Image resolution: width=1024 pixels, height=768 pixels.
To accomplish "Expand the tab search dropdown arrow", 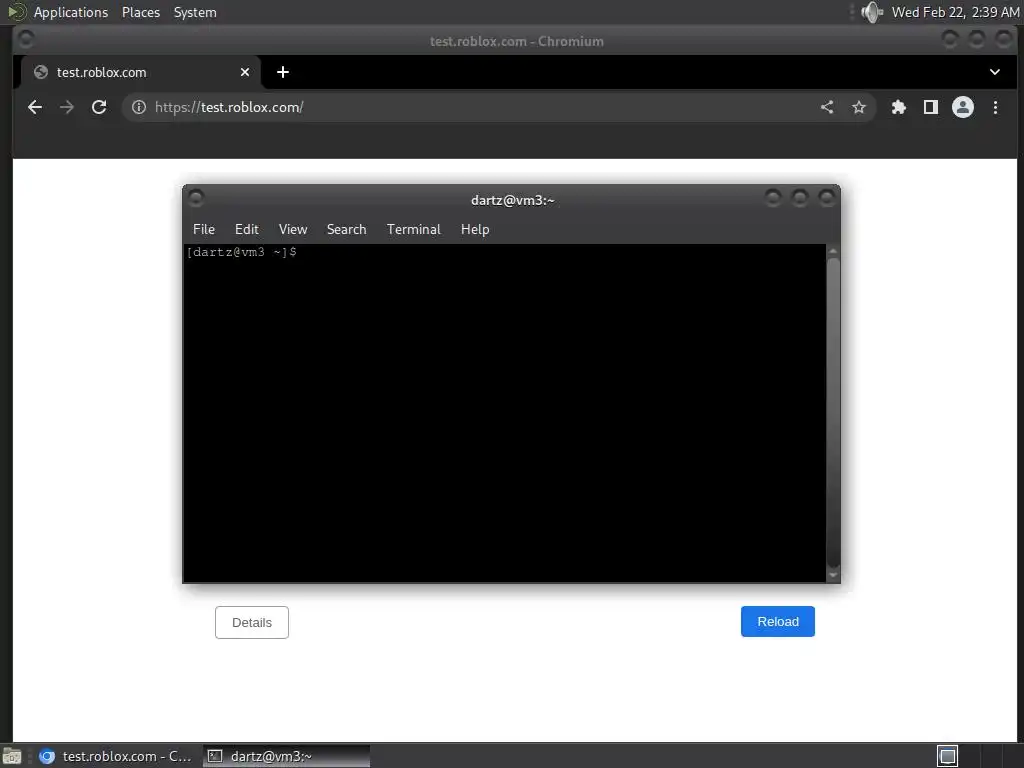I will coord(995,72).
